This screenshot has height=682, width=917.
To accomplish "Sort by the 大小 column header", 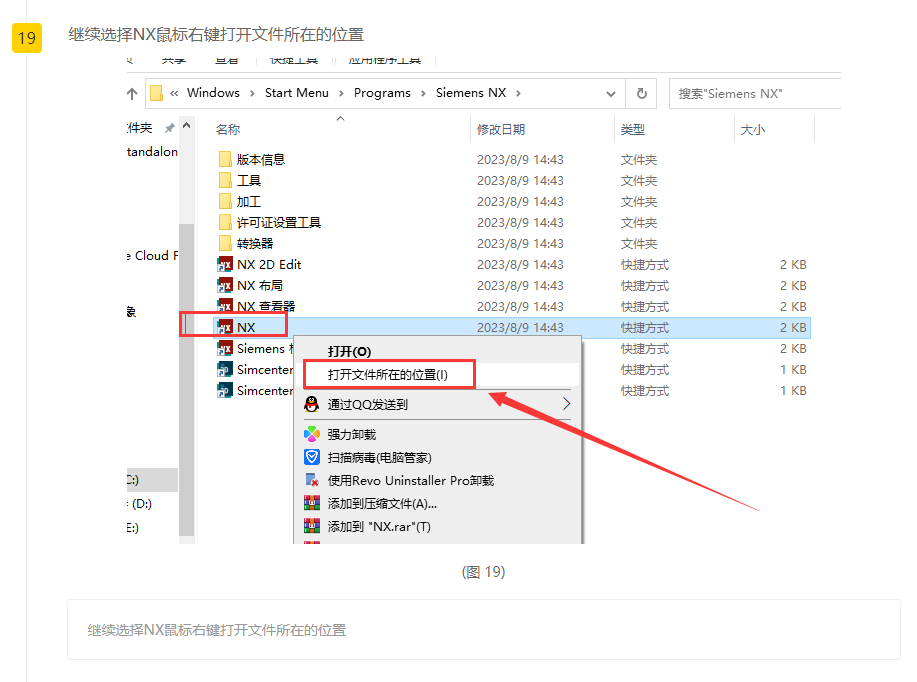I will coord(753,130).
